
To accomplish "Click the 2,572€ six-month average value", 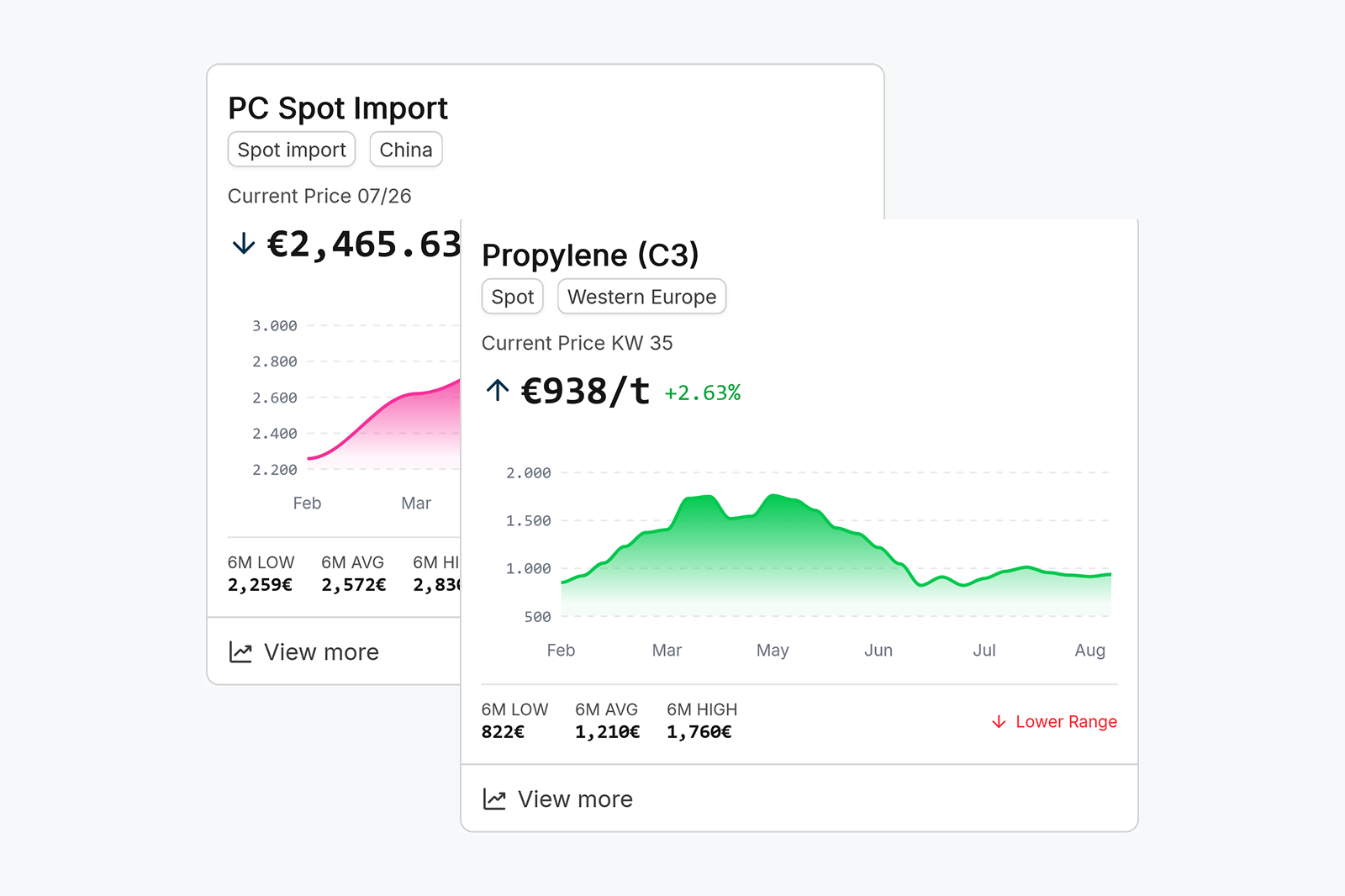I will click(x=353, y=585).
